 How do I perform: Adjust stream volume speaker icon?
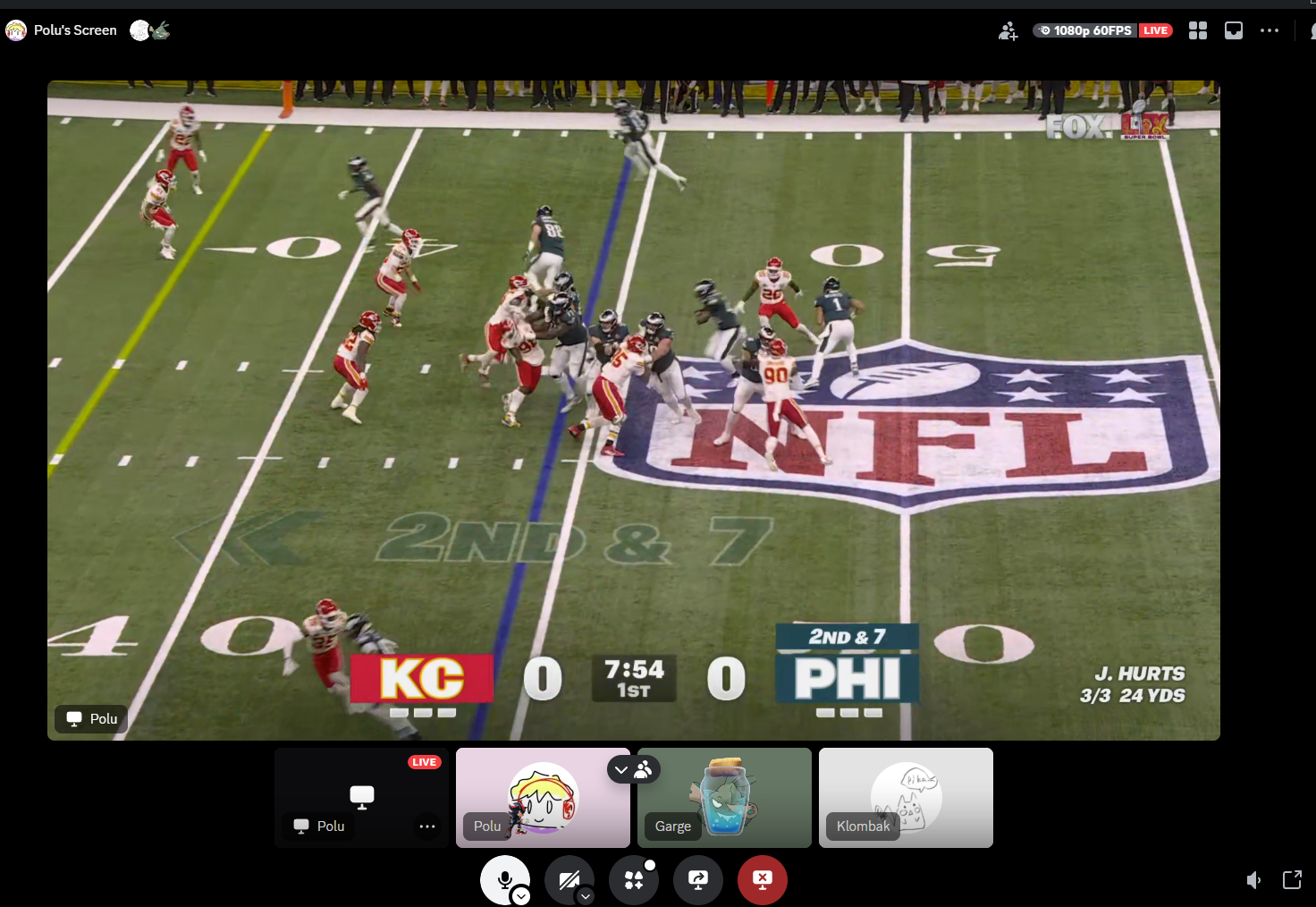1253,880
